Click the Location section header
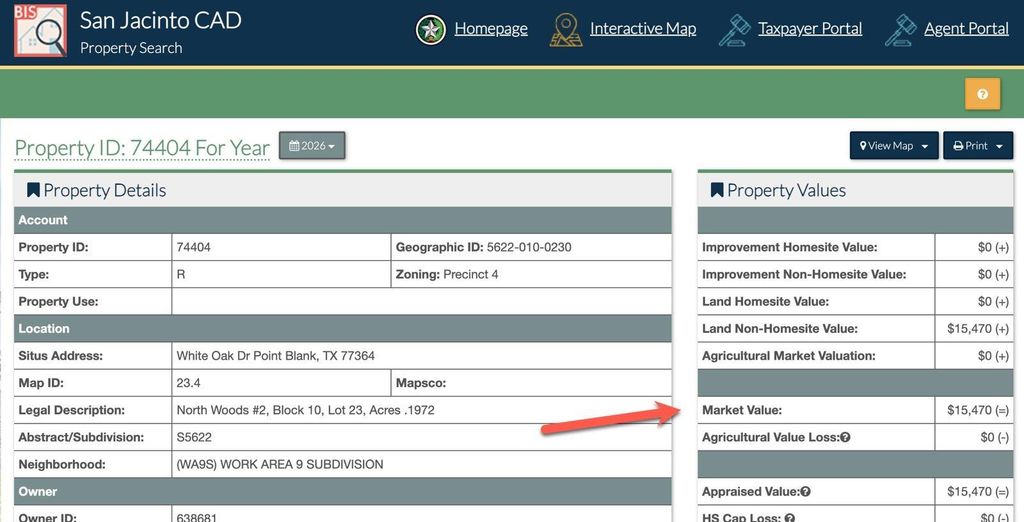The image size is (1024, 522). click(x=343, y=329)
